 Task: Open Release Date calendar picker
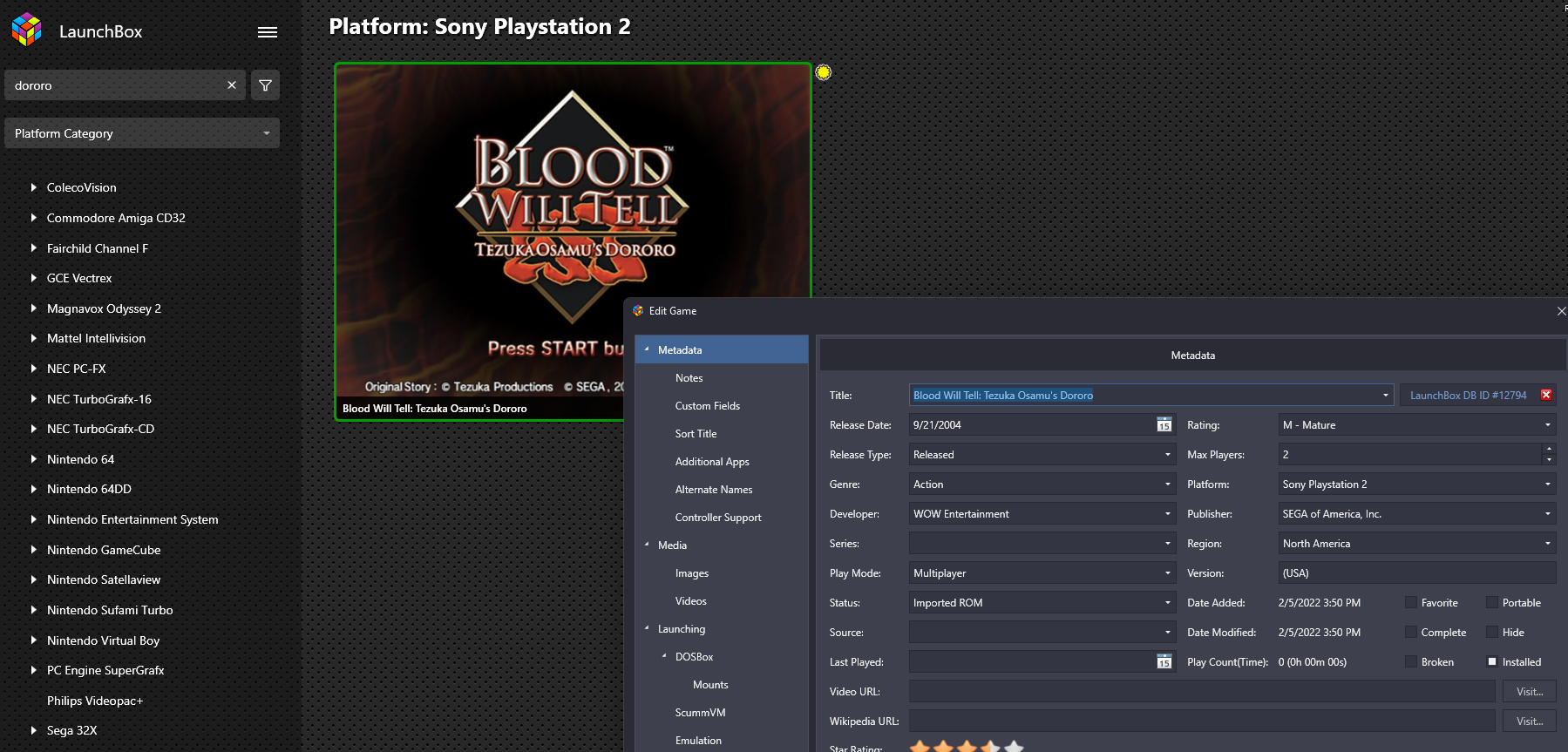[1164, 425]
